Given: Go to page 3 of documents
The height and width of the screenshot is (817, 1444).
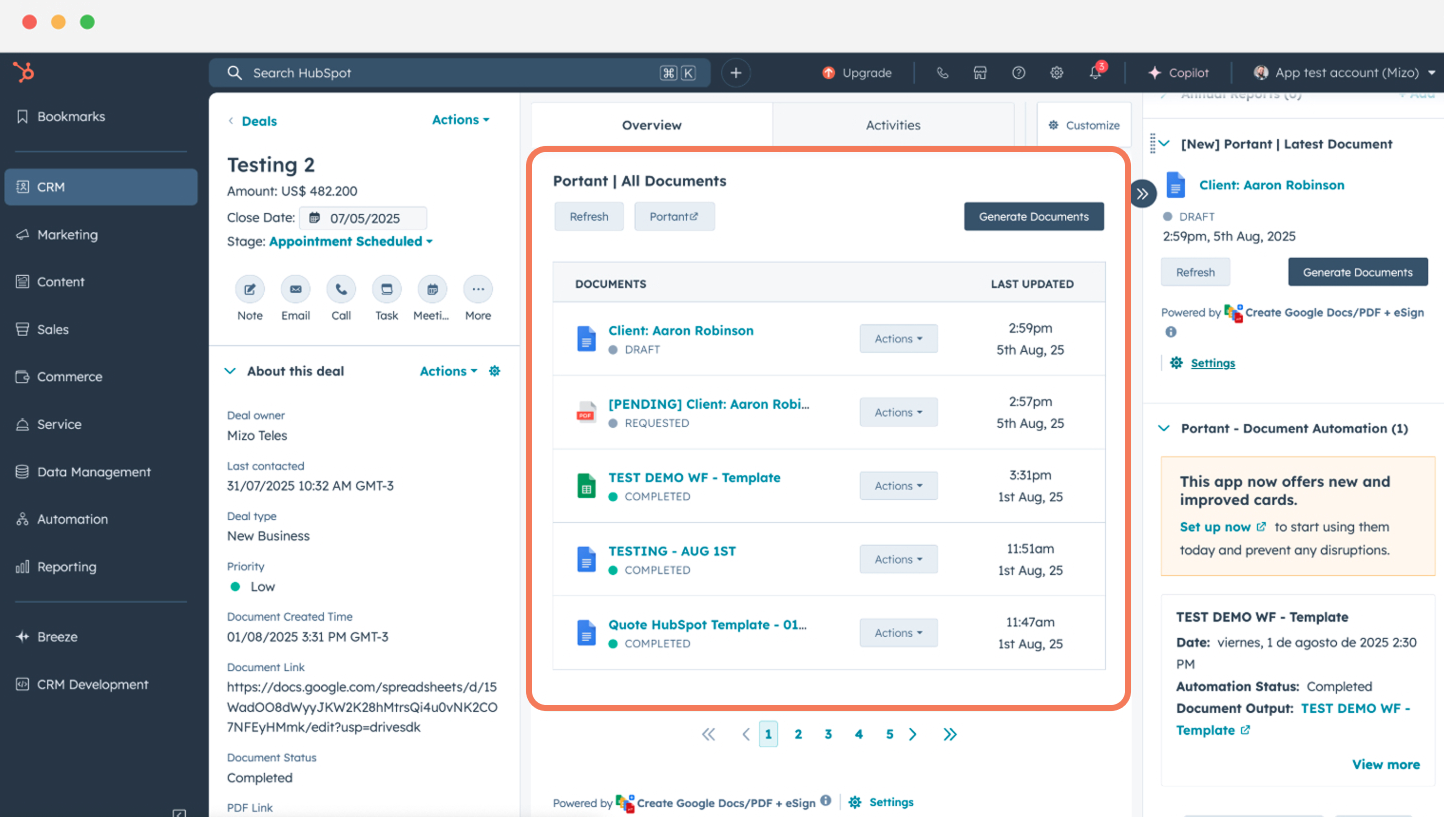Looking at the screenshot, I should (828, 734).
